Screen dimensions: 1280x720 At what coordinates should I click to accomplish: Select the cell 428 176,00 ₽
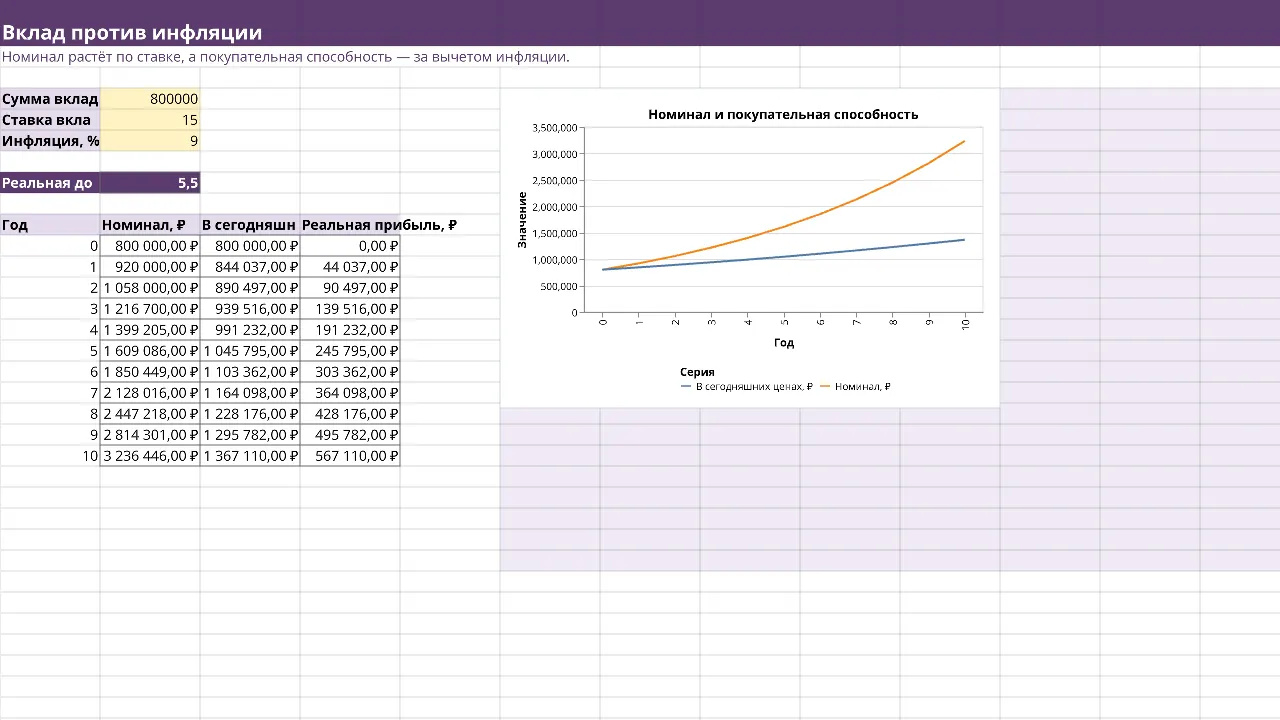[x=350, y=414]
